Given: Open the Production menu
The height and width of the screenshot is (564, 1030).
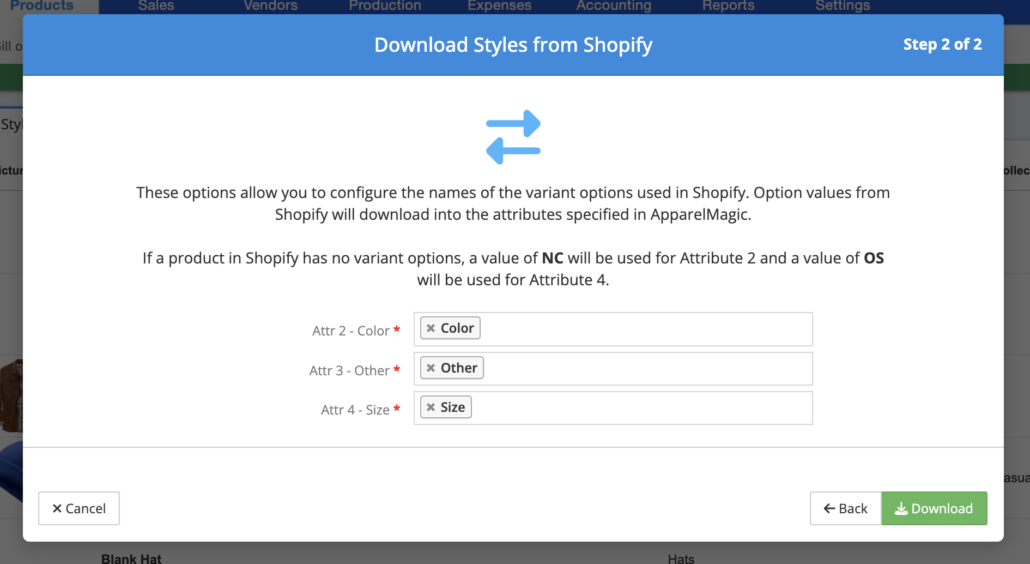Looking at the screenshot, I should click(385, 6).
